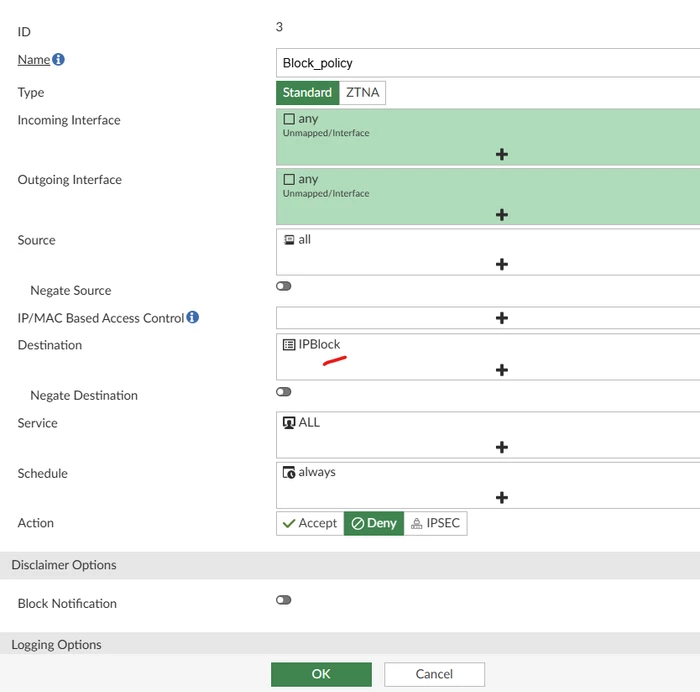
Task: Click the info icon next to Name
Action: (x=58, y=59)
